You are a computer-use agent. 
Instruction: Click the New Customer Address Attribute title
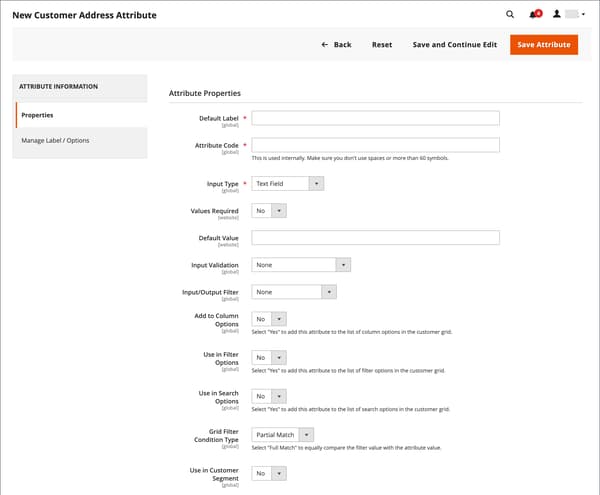pyautogui.click(x=85, y=15)
